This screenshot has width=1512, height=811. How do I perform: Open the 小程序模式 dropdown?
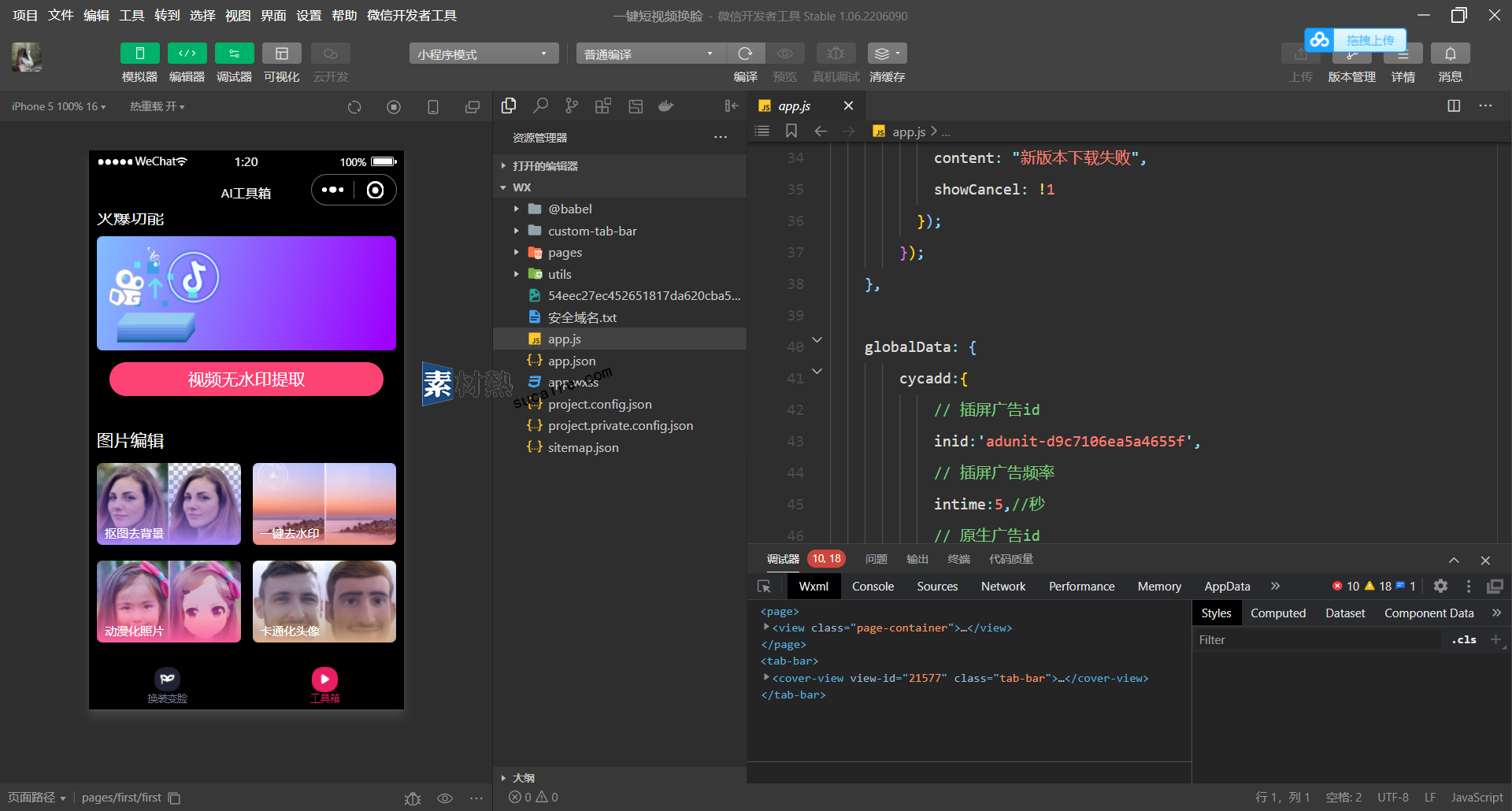click(483, 54)
